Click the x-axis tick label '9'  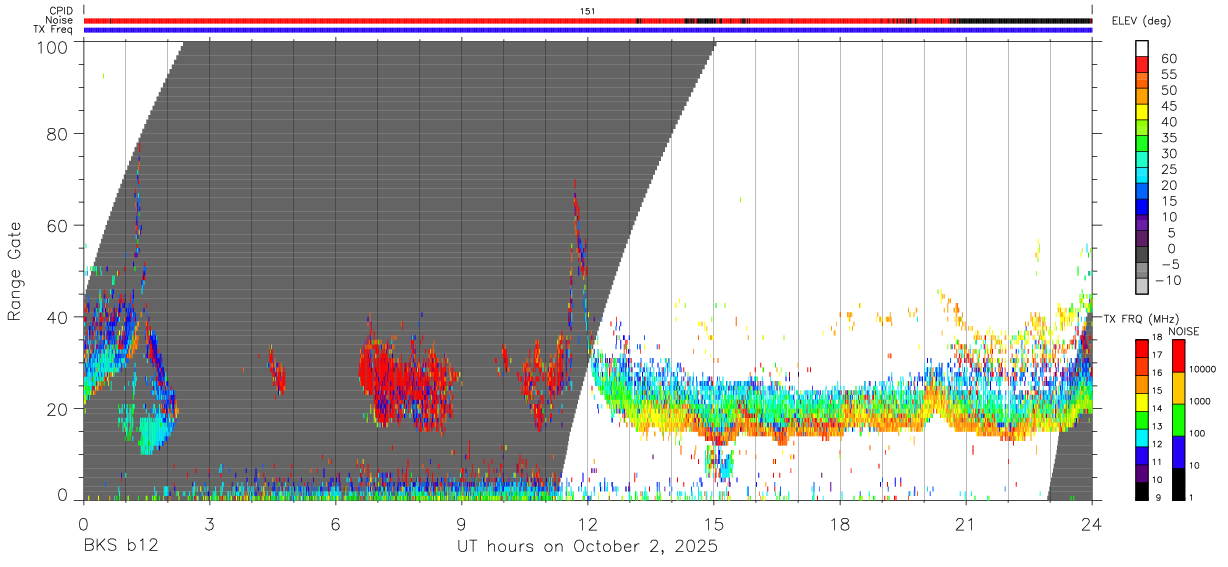pyautogui.click(x=461, y=524)
